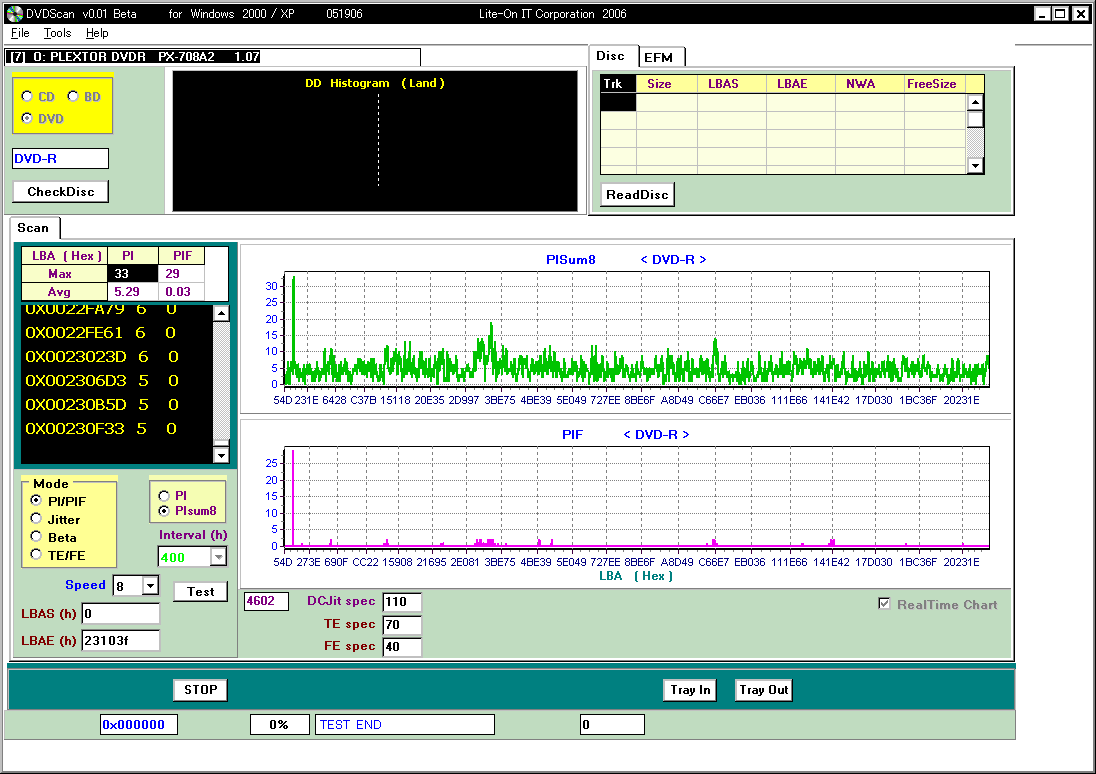The width and height of the screenshot is (1096, 774).
Task: Select the PI radio button
Action: (165, 495)
